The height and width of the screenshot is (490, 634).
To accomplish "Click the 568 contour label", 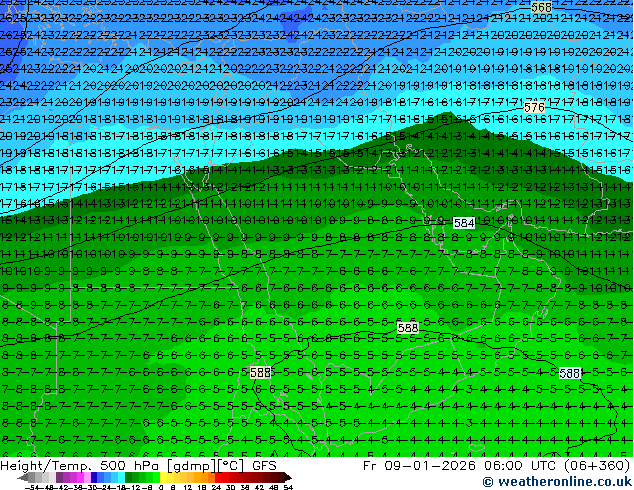I will pyautogui.click(x=541, y=7).
